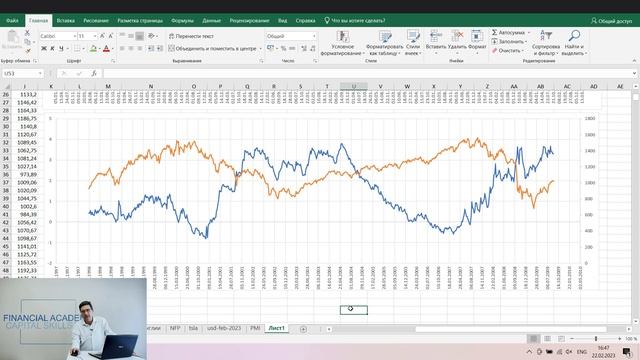
Task: Toggle Wrap Text (Перенести текст)
Action: tap(191, 36)
